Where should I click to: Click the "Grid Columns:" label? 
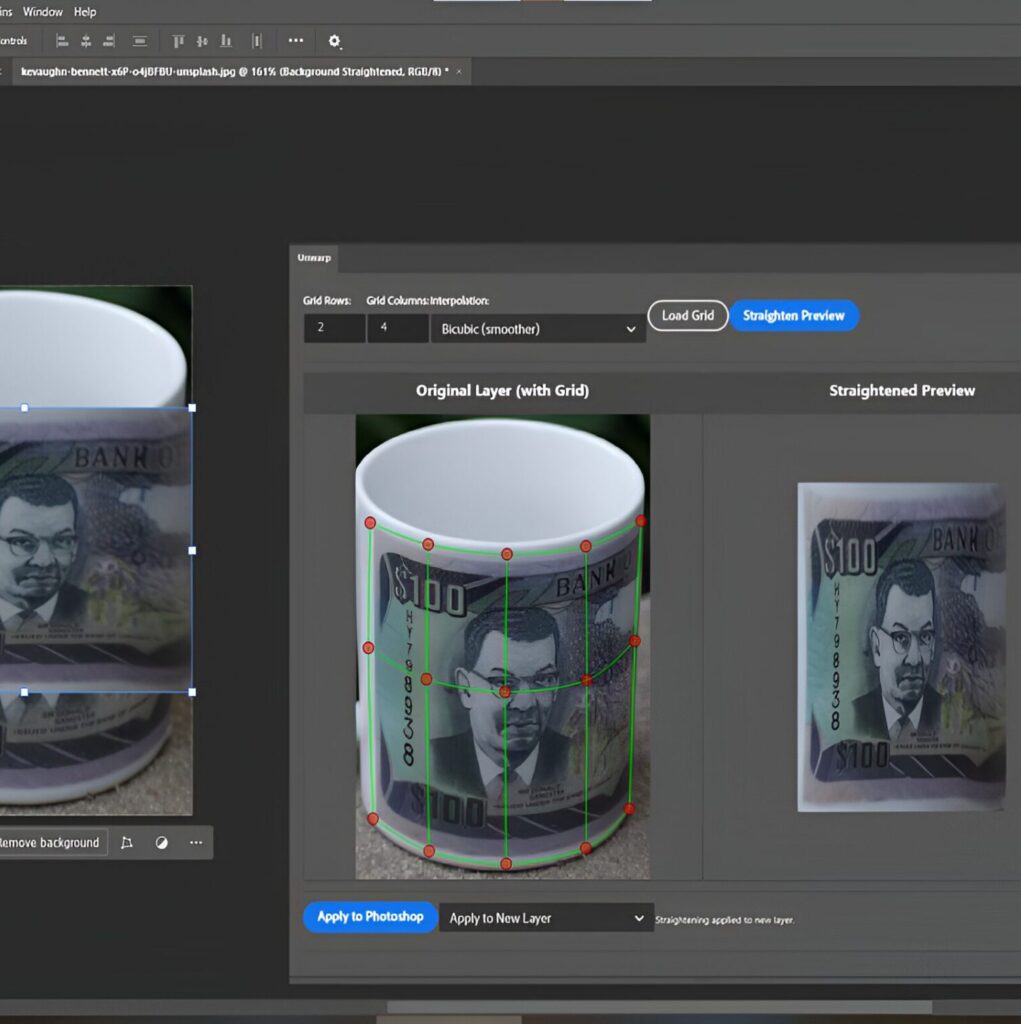(397, 301)
